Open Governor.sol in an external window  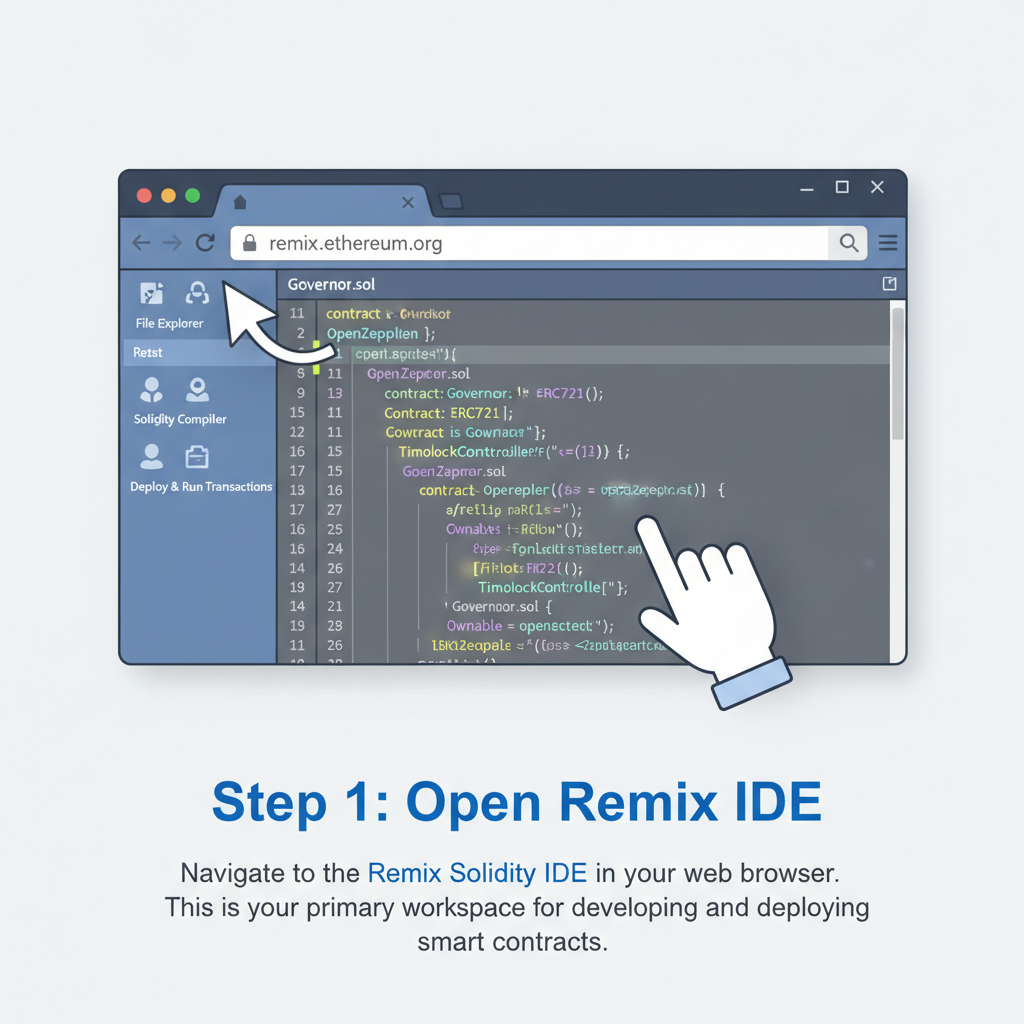pos(888,284)
